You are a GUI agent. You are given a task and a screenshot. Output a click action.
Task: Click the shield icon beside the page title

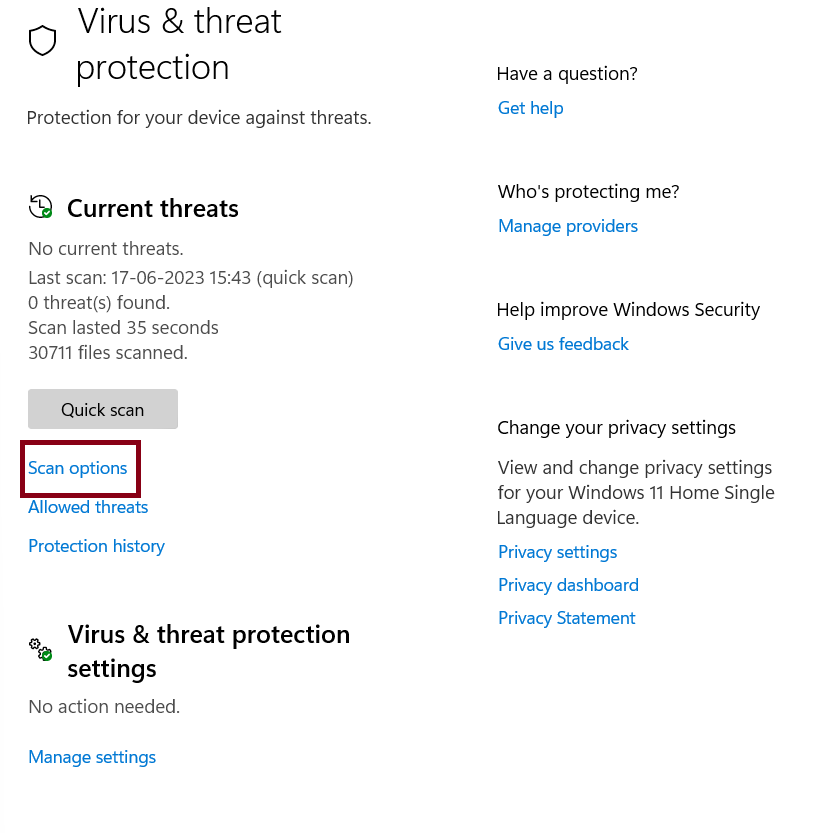(42, 41)
